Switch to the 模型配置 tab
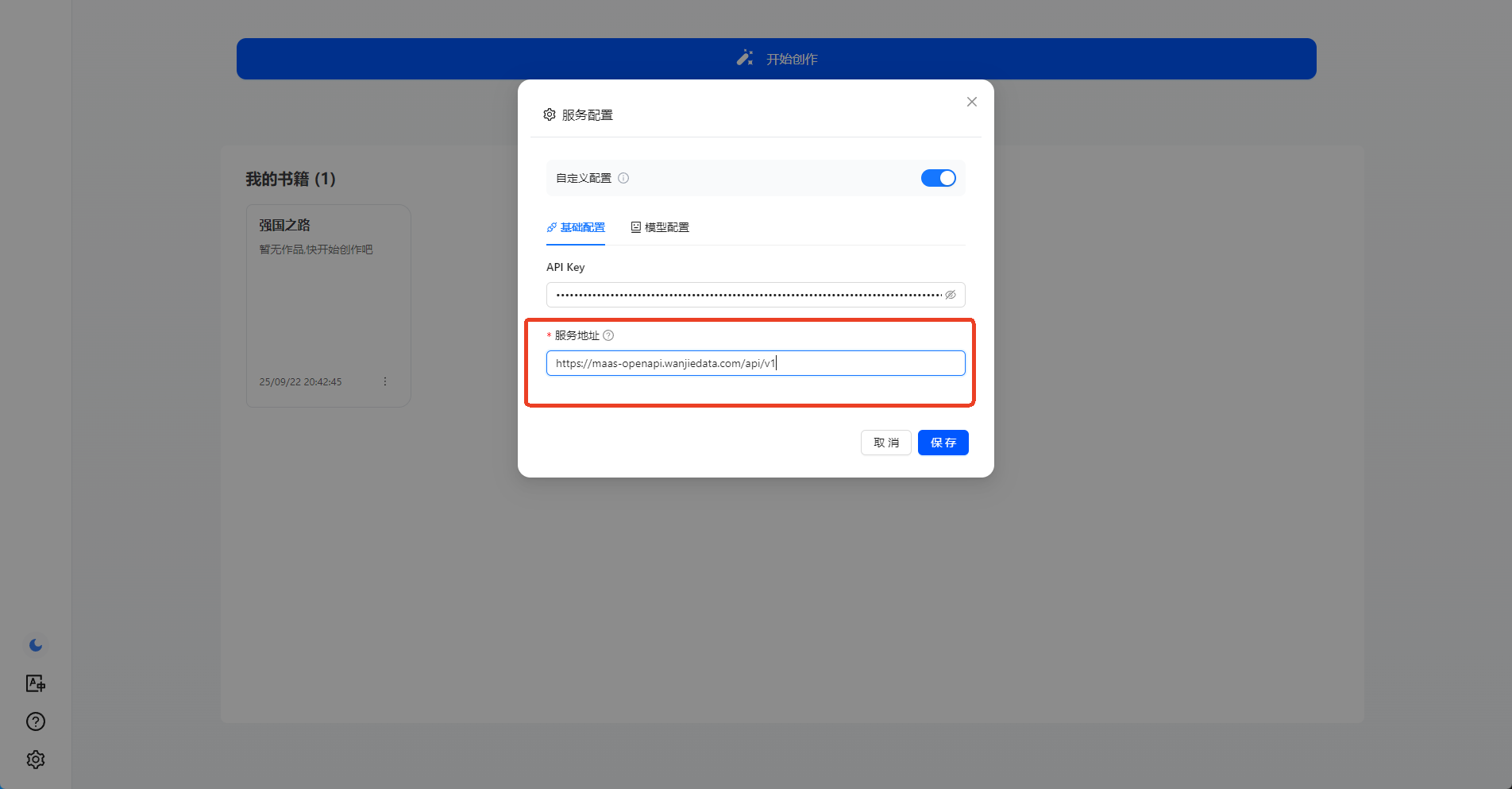The width and height of the screenshot is (1512, 789). (660, 227)
